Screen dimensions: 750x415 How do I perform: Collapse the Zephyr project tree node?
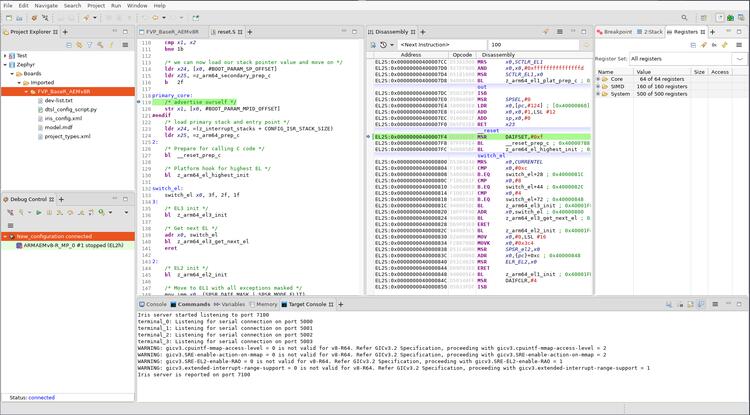point(6,64)
